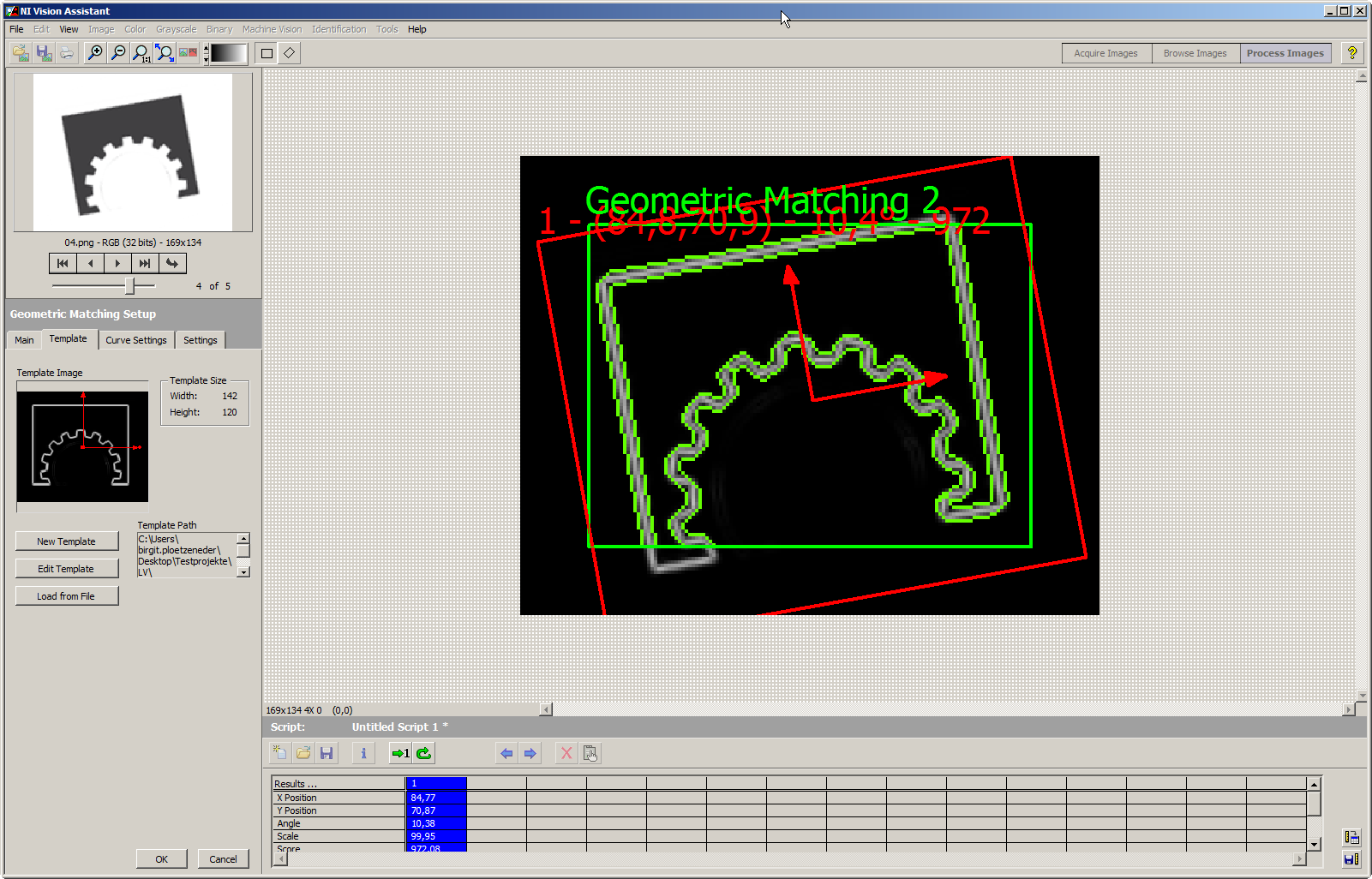This screenshot has width=1372, height=879.
Task: Click the cycle-through-images return arrow button
Action: pyautogui.click(x=172, y=263)
